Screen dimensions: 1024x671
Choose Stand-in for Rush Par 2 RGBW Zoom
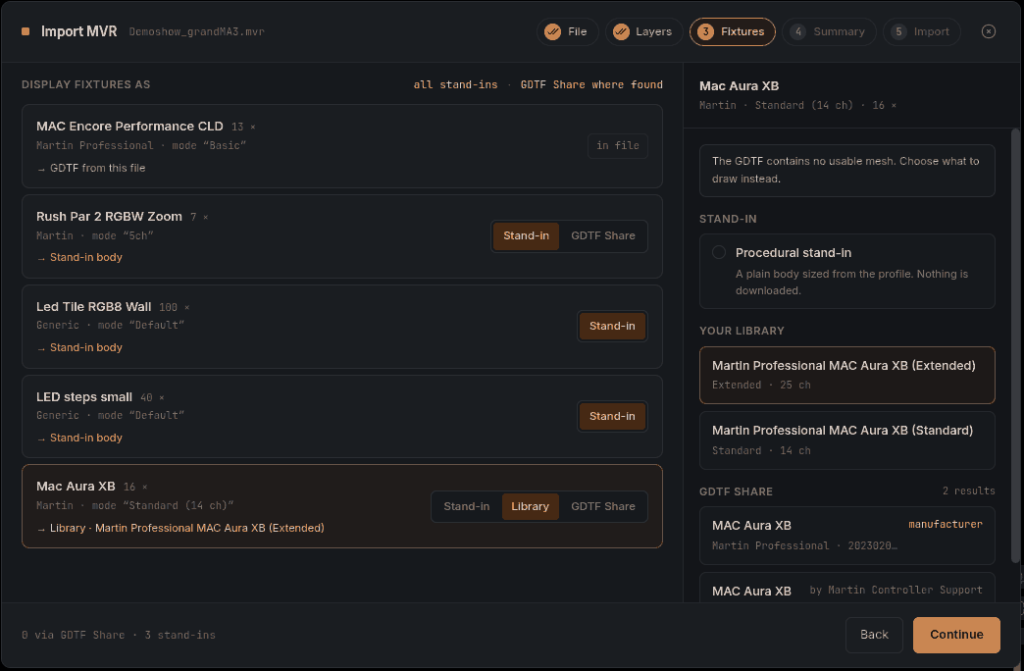pyautogui.click(x=526, y=236)
